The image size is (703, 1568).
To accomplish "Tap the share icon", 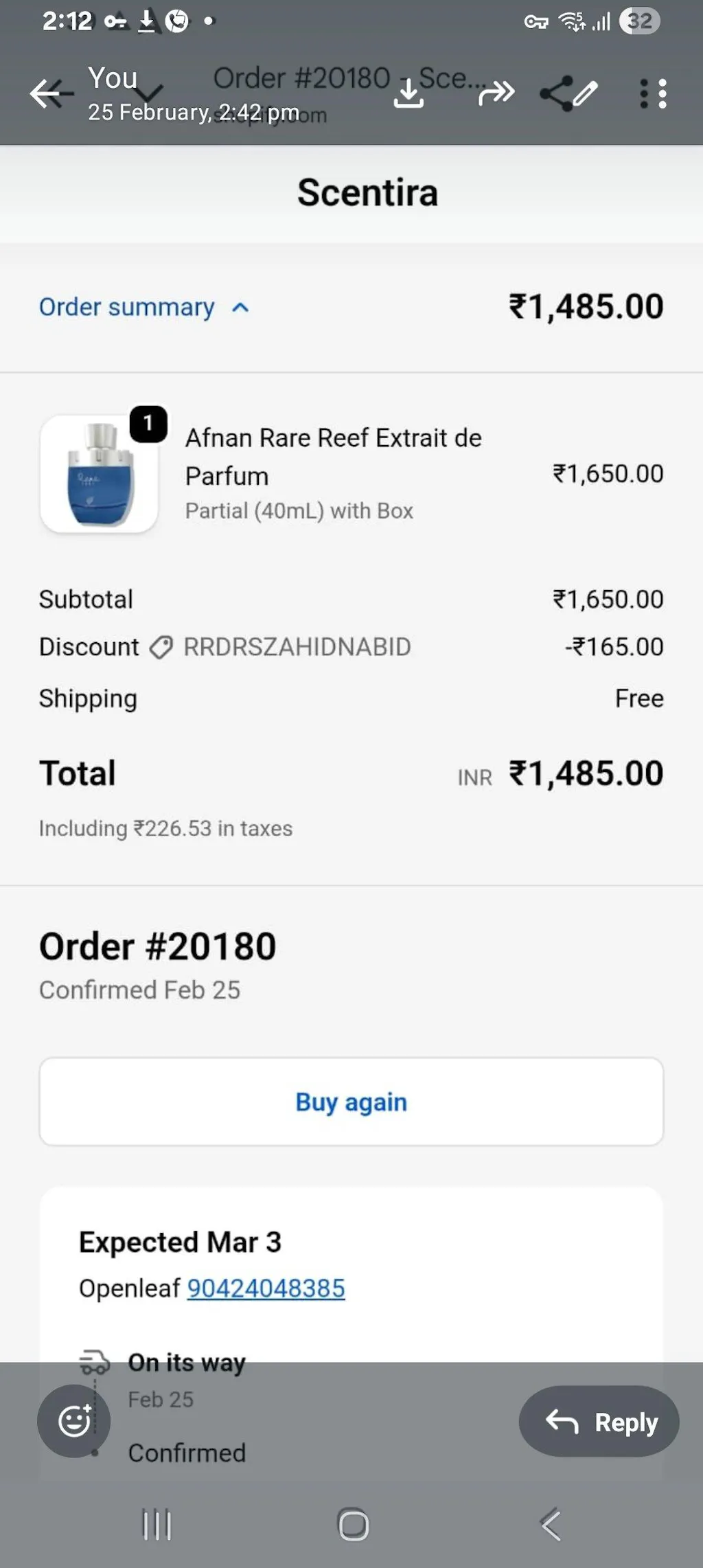I will point(556,93).
